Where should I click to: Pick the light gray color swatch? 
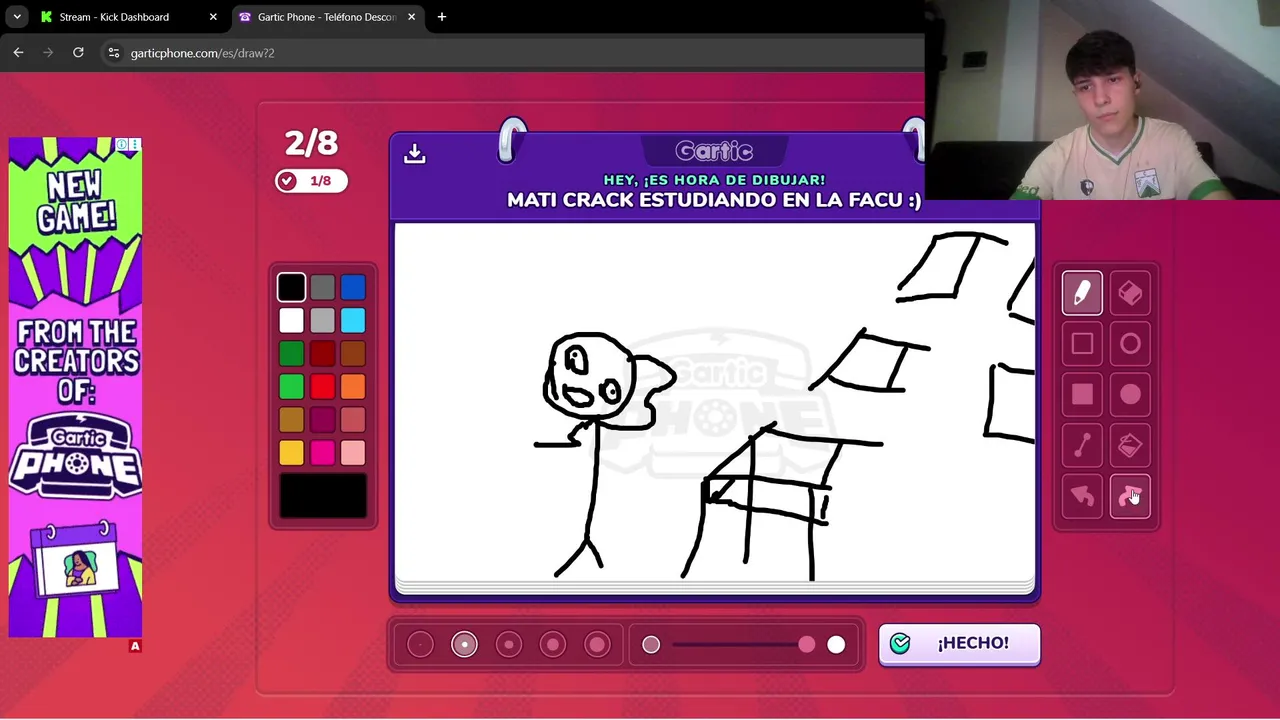pyautogui.click(x=322, y=320)
